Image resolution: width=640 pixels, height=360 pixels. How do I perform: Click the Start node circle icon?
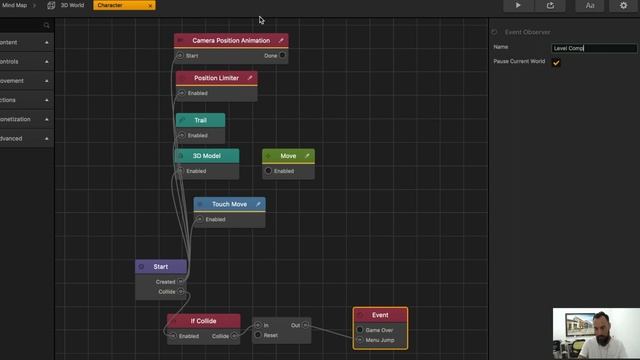coord(141,267)
